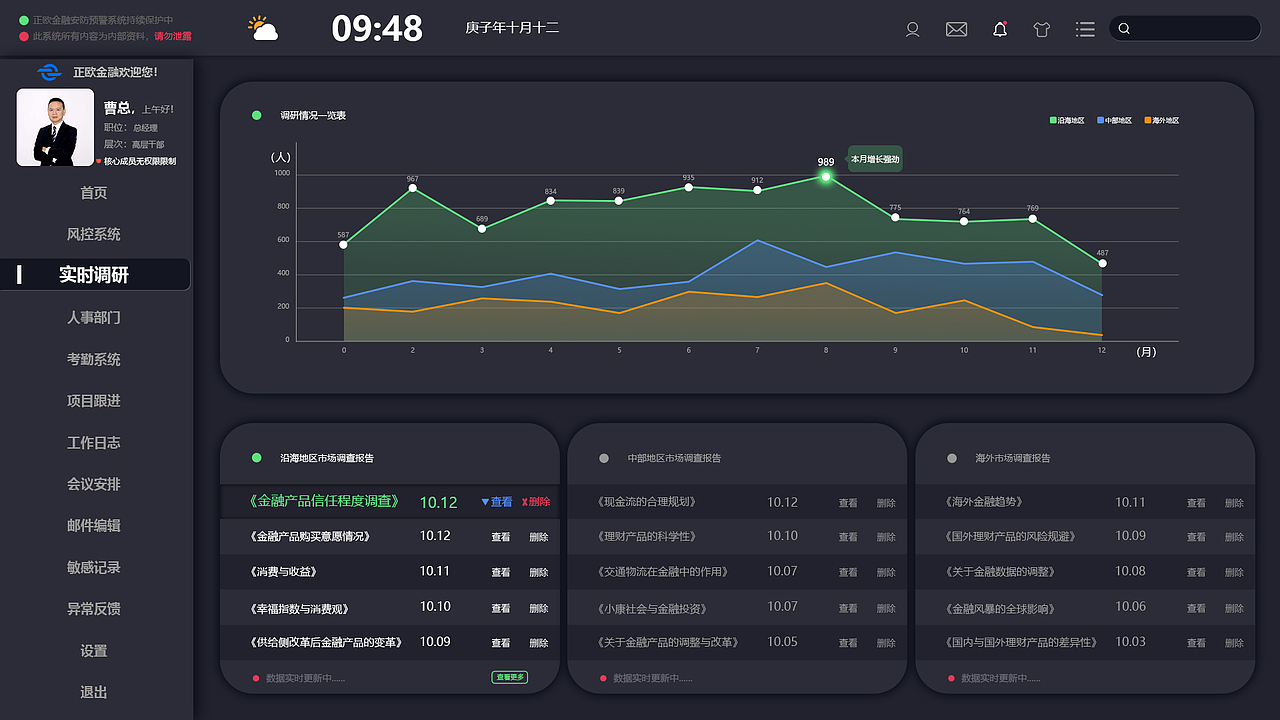Open 风控系统 in the sidebar

(94, 234)
